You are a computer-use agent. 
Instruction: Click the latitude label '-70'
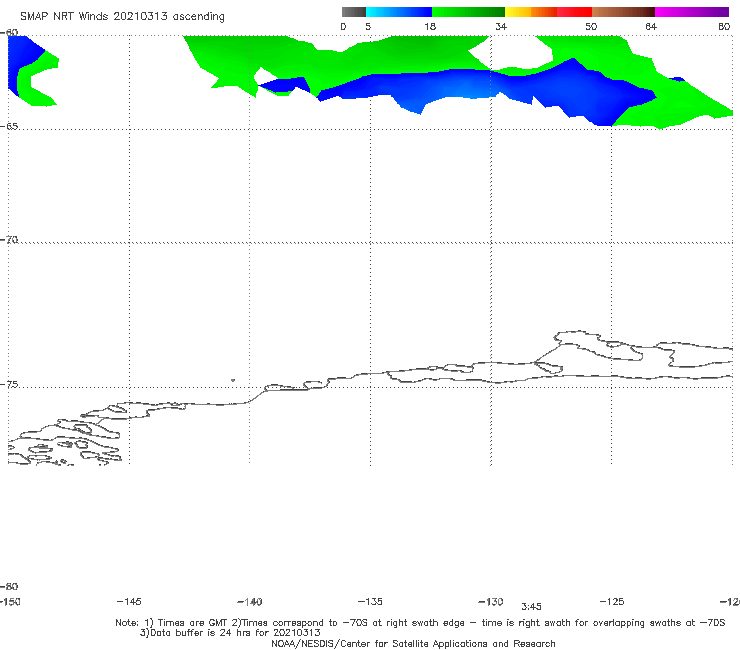(x=9, y=240)
